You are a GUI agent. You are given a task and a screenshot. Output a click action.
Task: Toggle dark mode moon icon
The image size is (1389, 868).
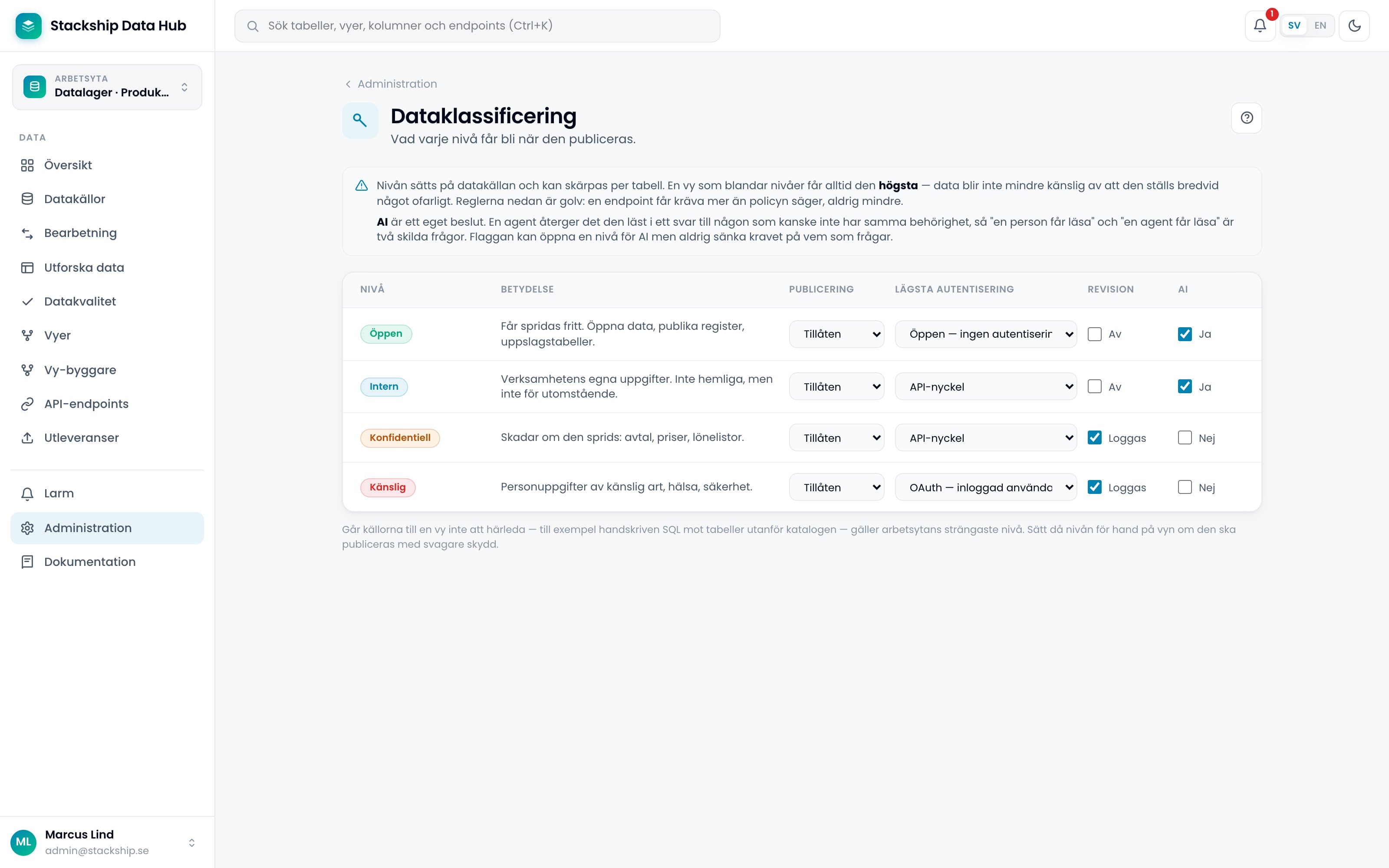click(1354, 26)
